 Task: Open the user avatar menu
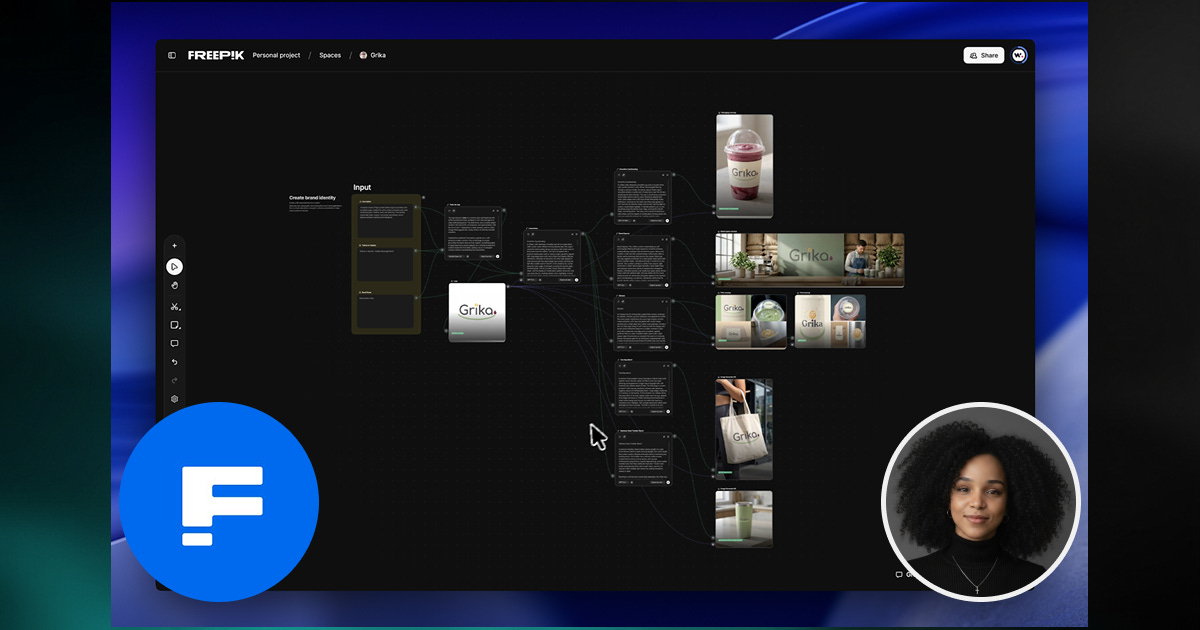click(x=1019, y=55)
